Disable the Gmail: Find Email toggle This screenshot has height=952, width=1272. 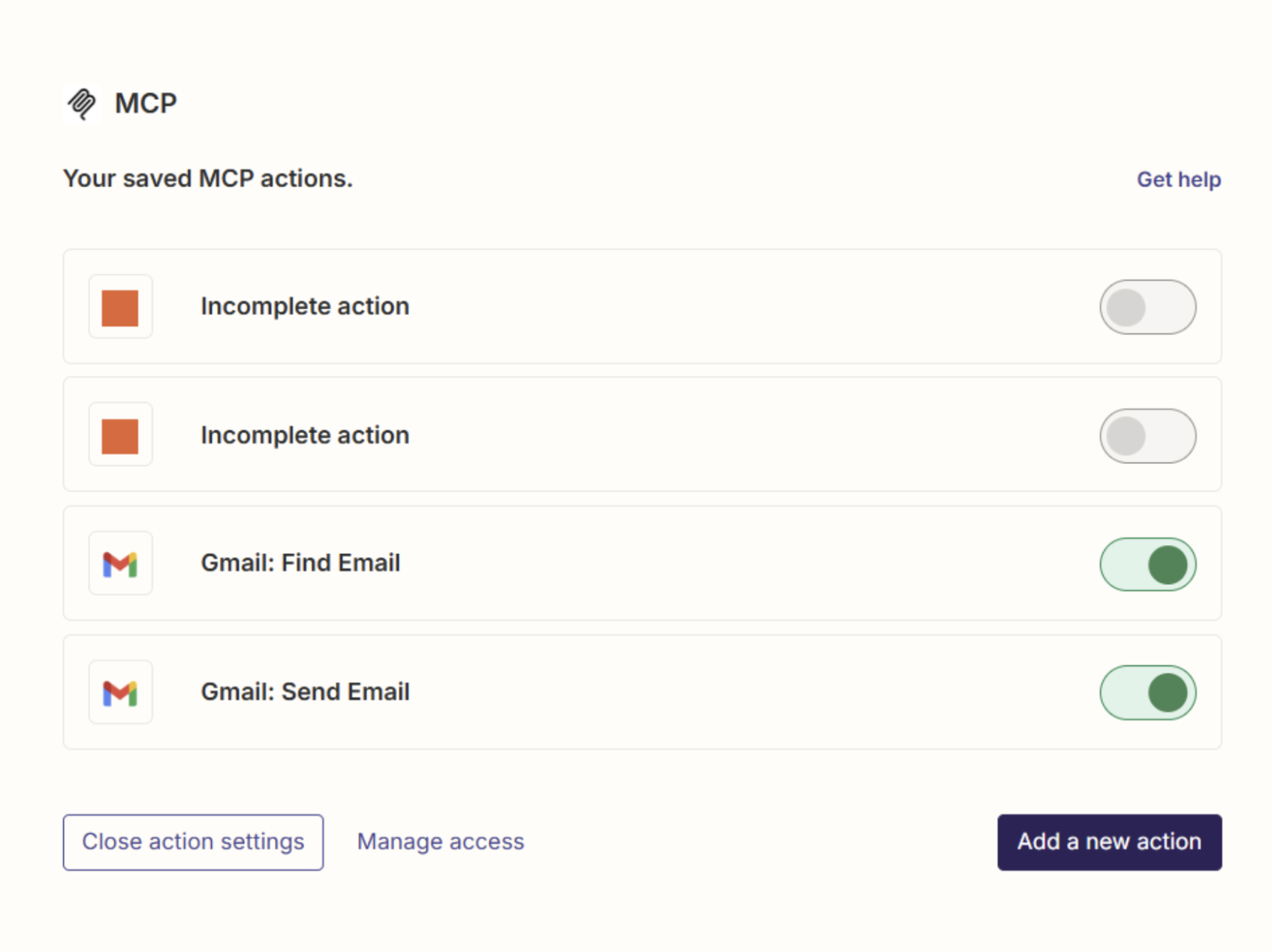[x=1147, y=564]
